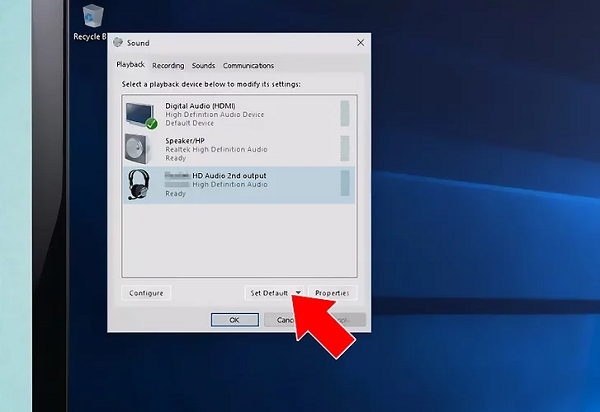Viewport: 600px width, 412px height.
Task: Click the Set Default button
Action: [x=268, y=293]
